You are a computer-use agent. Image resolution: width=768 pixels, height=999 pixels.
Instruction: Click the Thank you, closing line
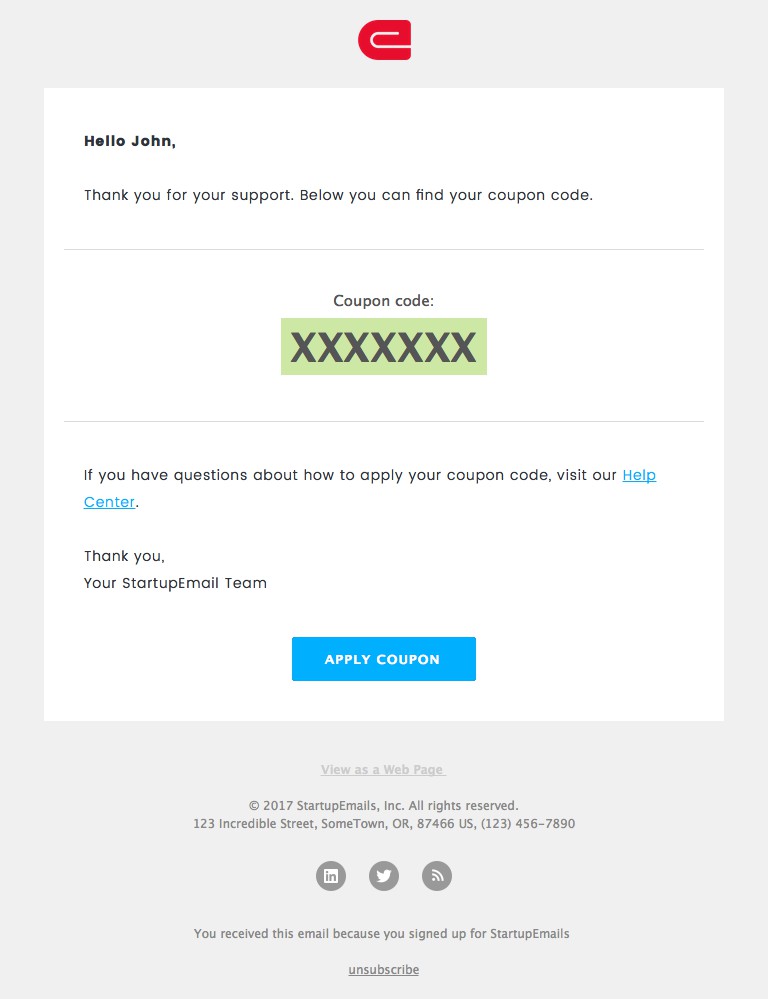click(124, 556)
